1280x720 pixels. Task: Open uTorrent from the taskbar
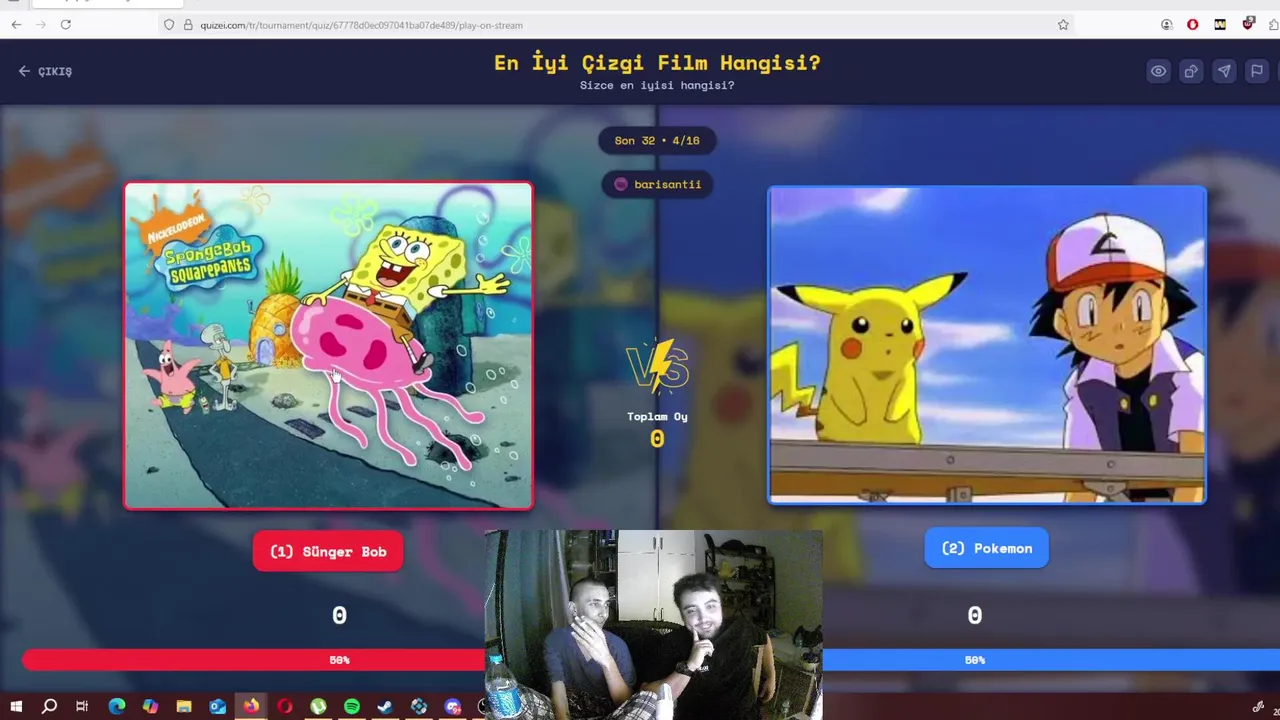tap(318, 707)
